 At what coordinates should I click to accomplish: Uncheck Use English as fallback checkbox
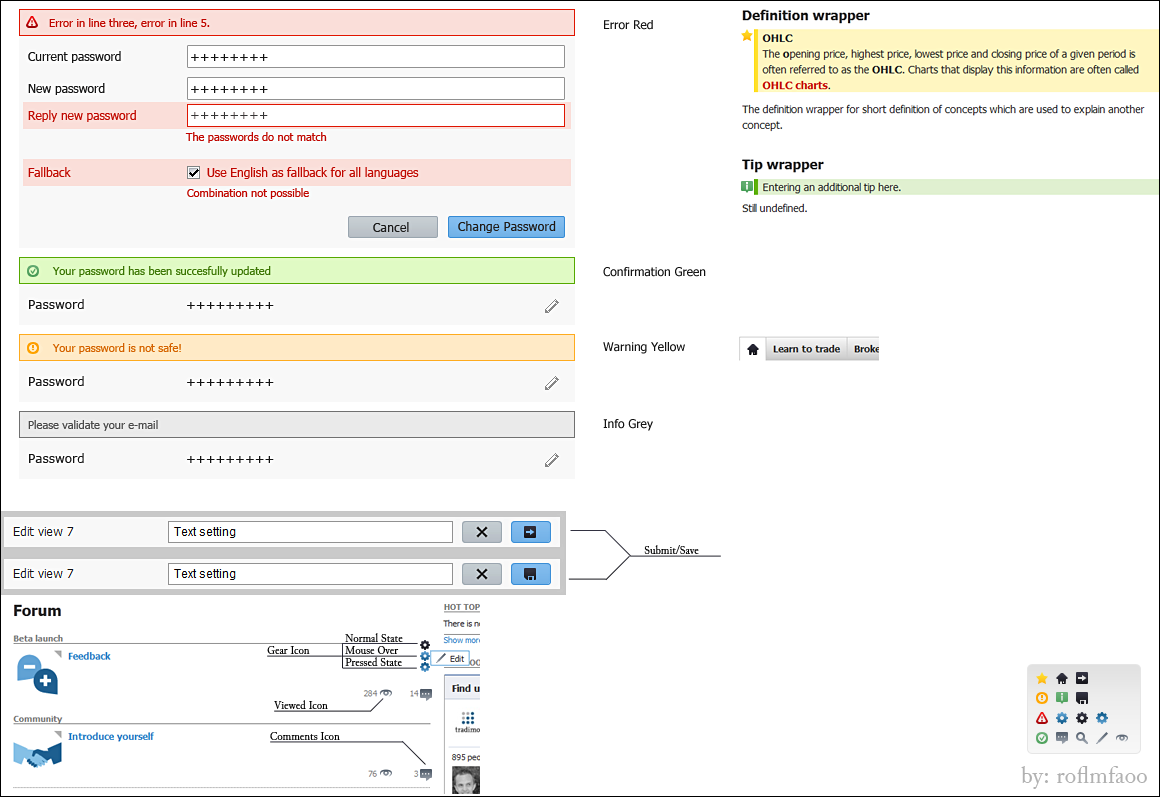(x=194, y=172)
